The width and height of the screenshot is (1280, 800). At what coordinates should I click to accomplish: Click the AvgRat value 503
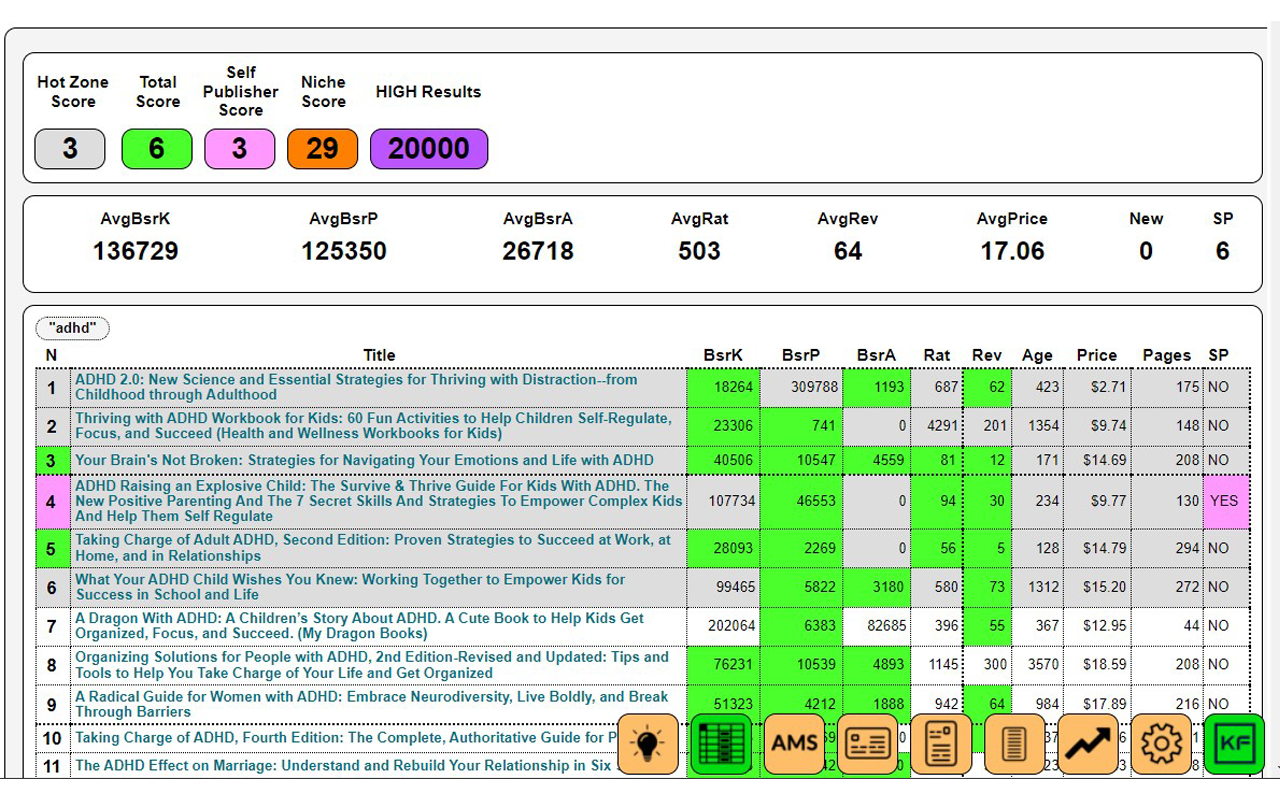[x=699, y=251]
